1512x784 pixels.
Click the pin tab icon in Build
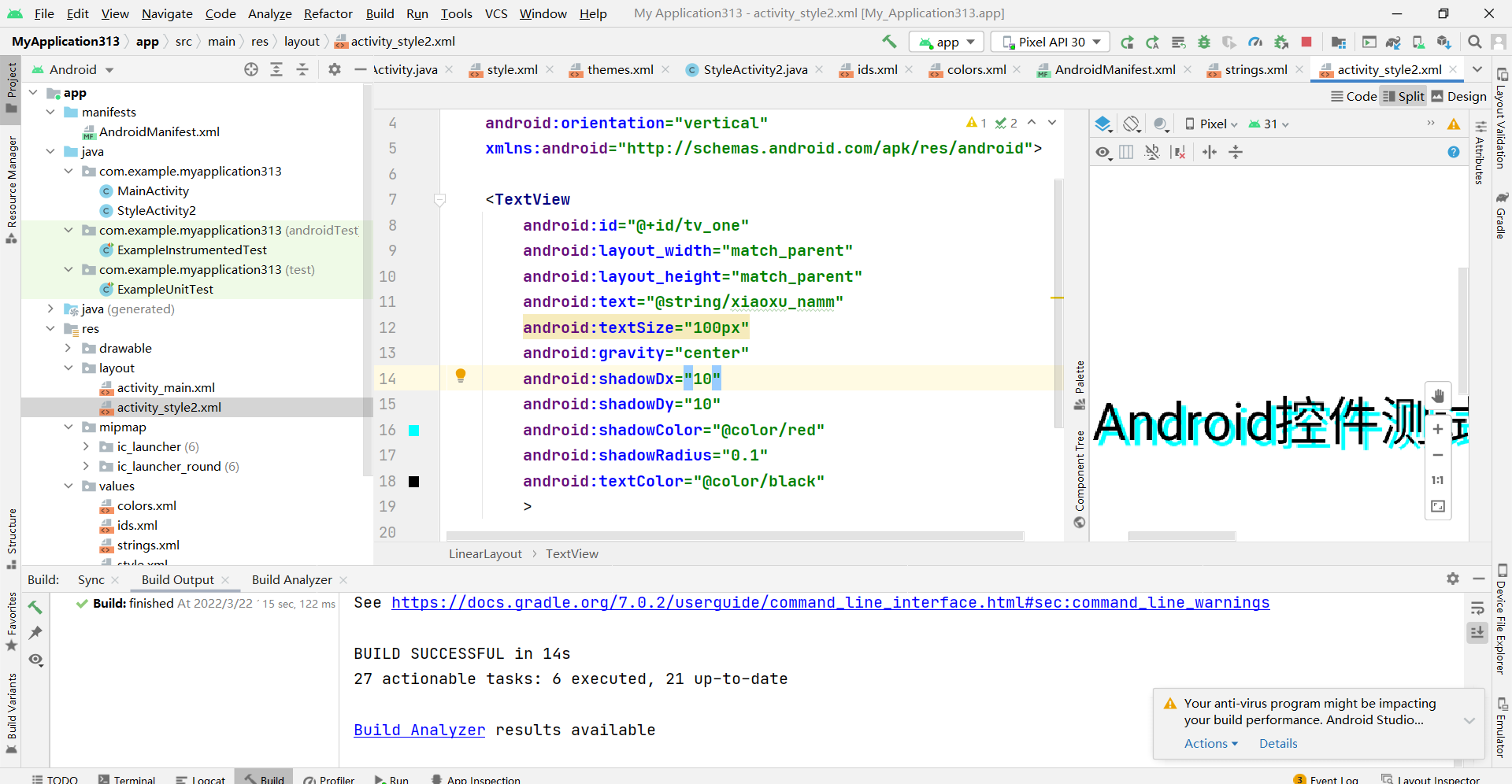pyautogui.click(x=35, y=632)
